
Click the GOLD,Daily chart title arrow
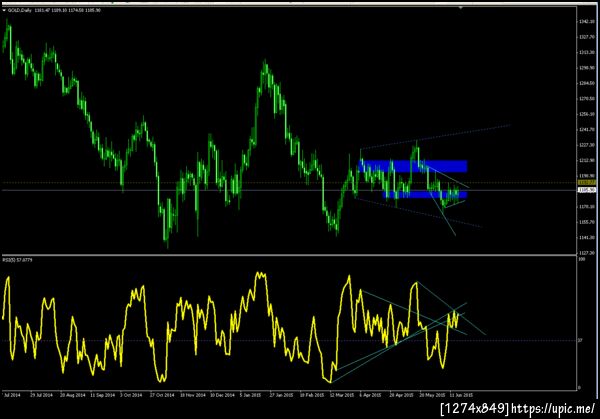coord(4,10)
